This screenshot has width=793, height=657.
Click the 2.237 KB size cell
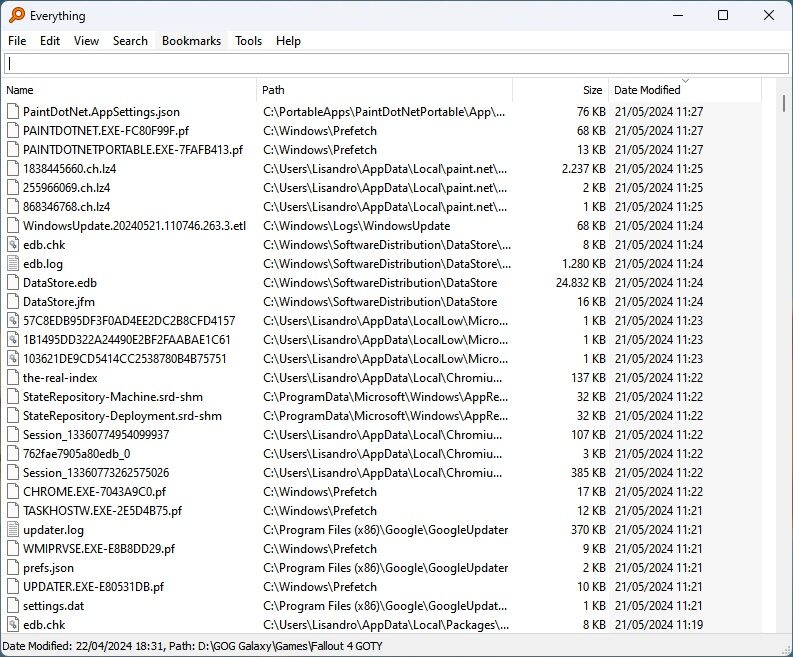tap(584, 169)
